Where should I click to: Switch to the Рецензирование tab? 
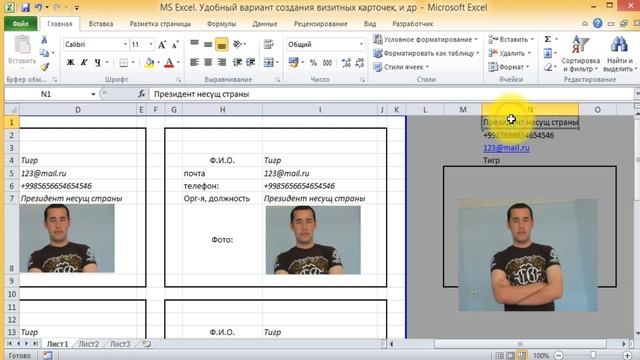[320, 24]
